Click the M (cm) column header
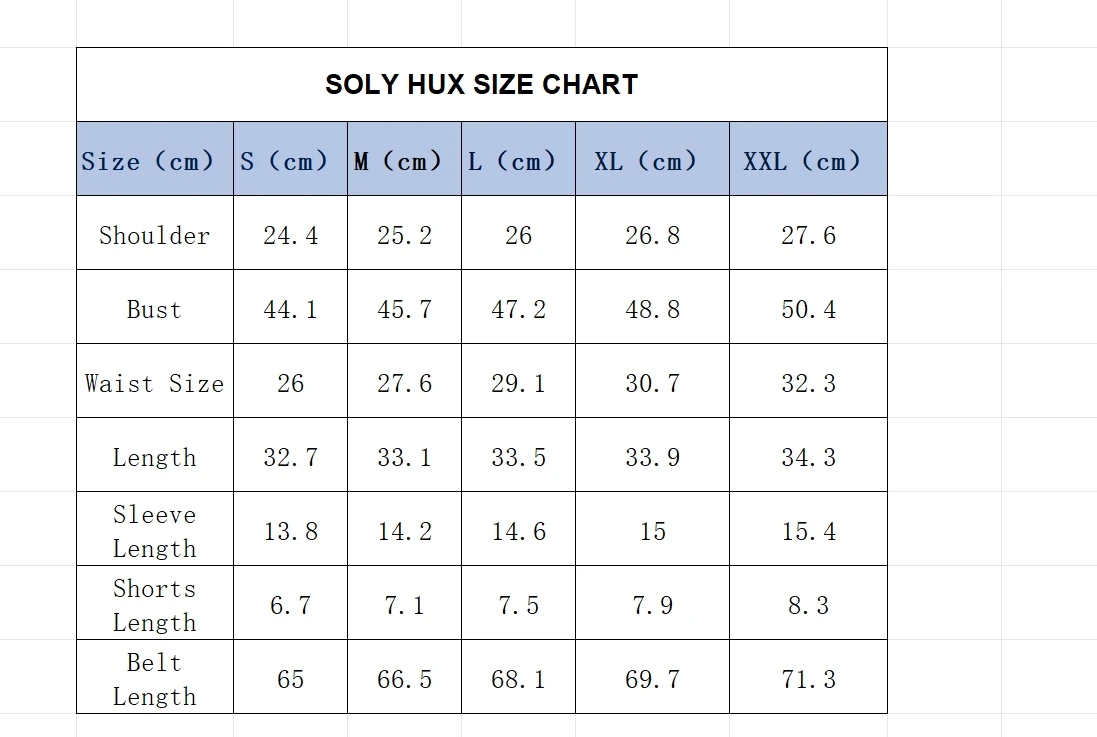This screenshot has width=1097, height=737. pyautogui.click(x=404, y=160)
